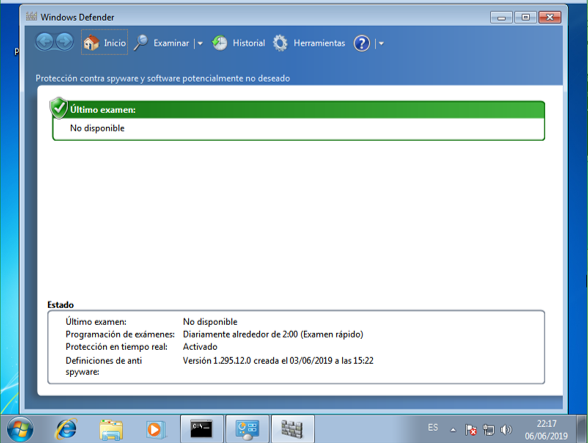Open Herramientas tools and settings
This screenshot has height=443, width=588.
[x=309, y=43]
